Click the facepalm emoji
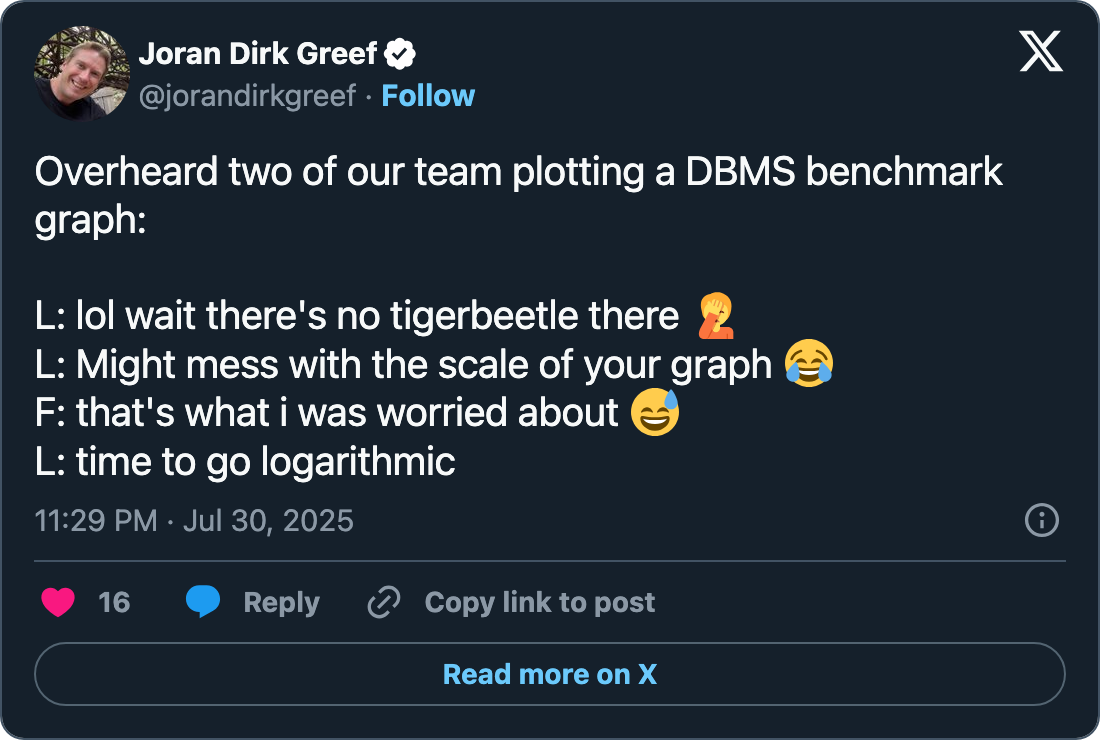Image resolution: width=1100 pixels, height=740 pixels. (717, 316)
